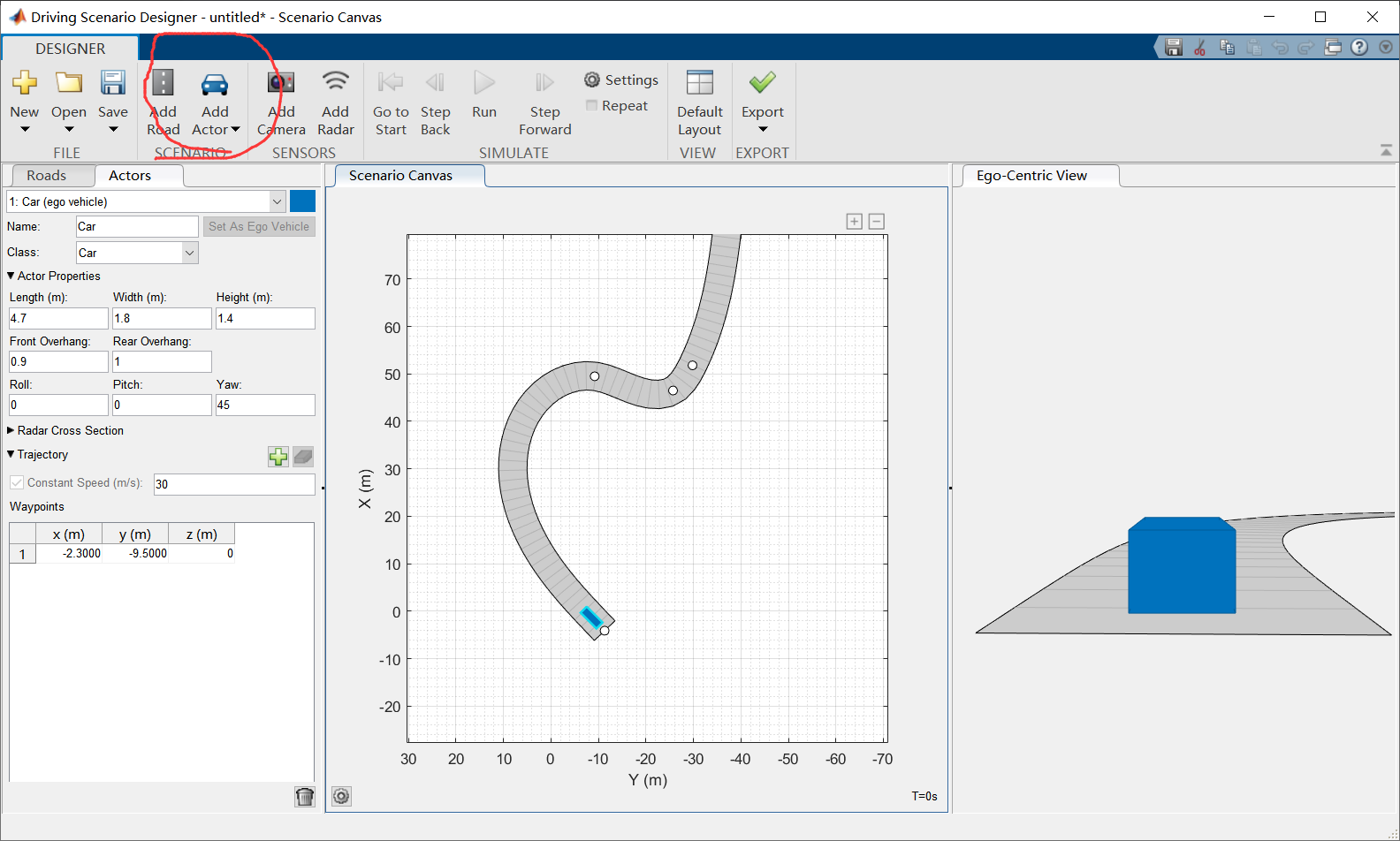Click the Switch Windows icon in title strip
Viewport: 1400px width, 841px height.
[1333, 48]
